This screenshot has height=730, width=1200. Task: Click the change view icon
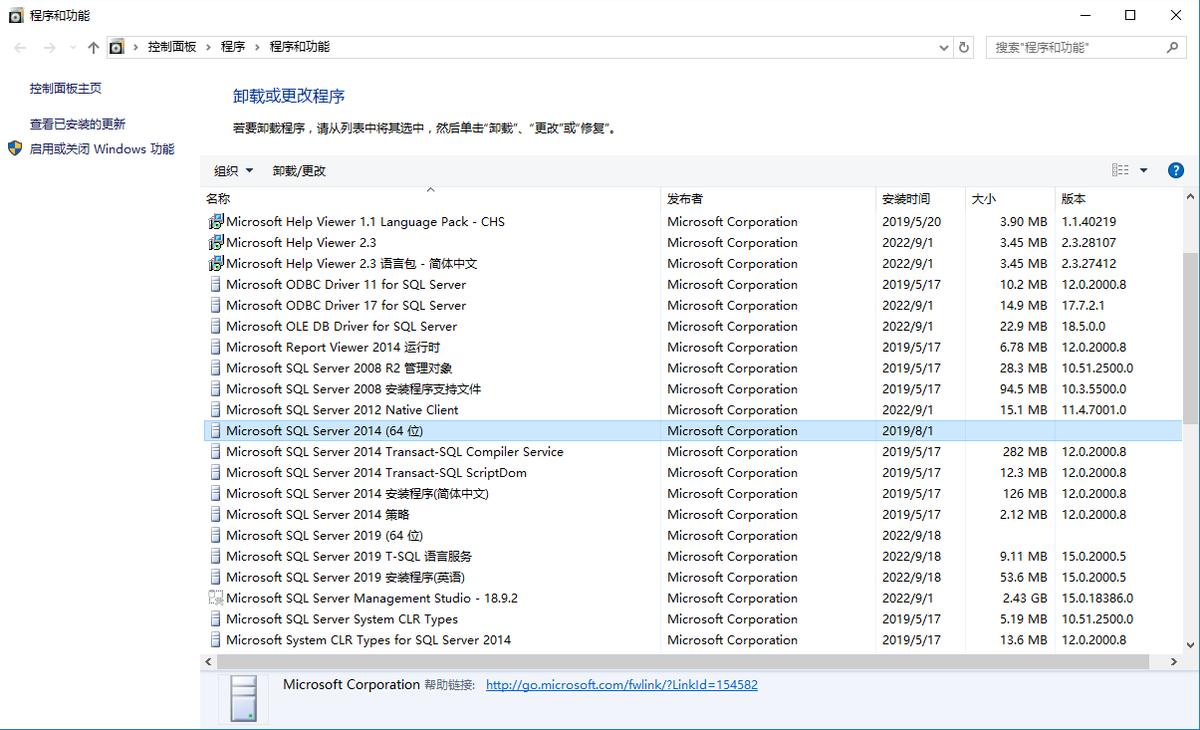click(x=1120, y=170)
